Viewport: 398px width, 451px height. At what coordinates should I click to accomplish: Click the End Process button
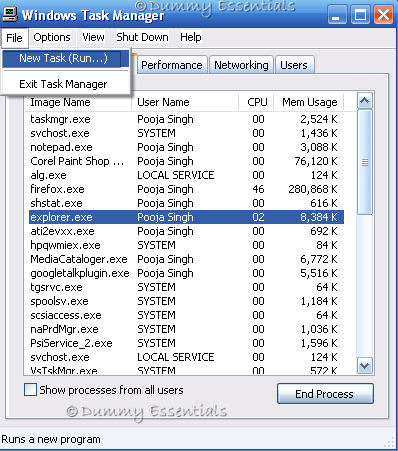click(325, 394)
